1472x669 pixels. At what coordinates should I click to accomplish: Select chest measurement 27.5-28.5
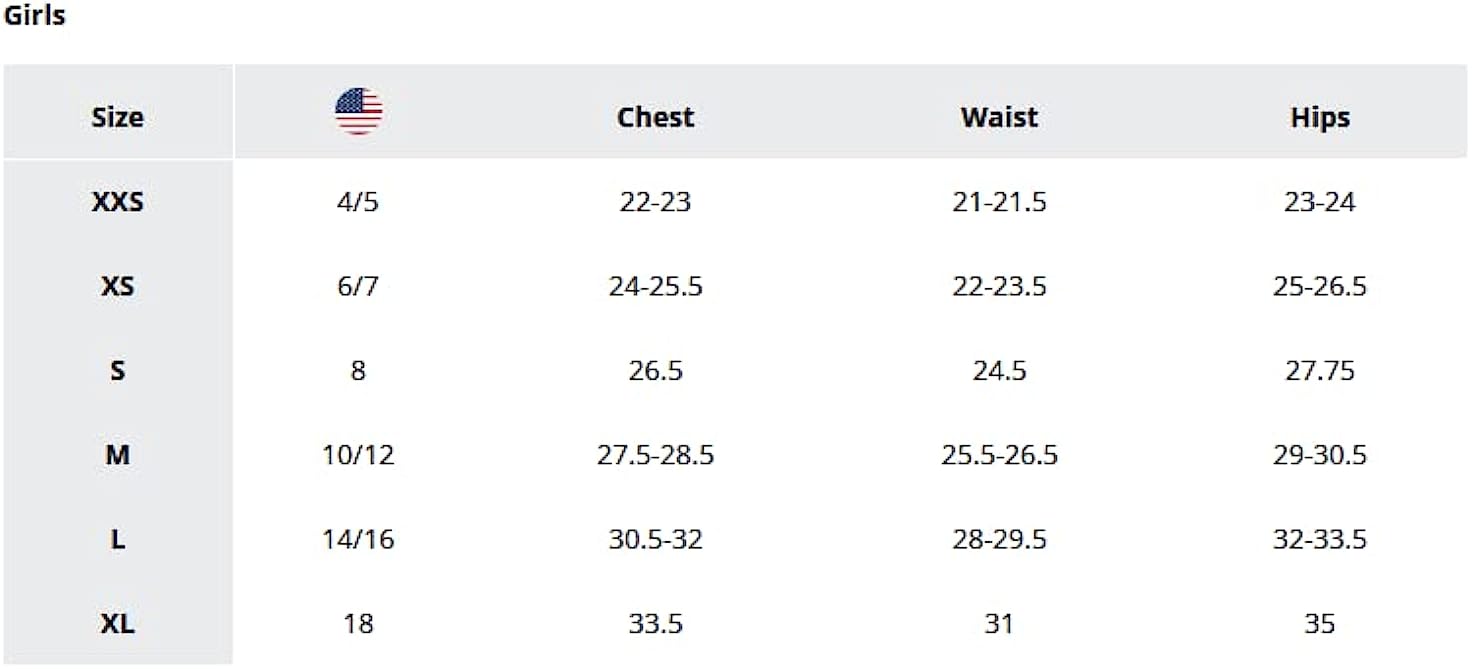coord(655,455)
